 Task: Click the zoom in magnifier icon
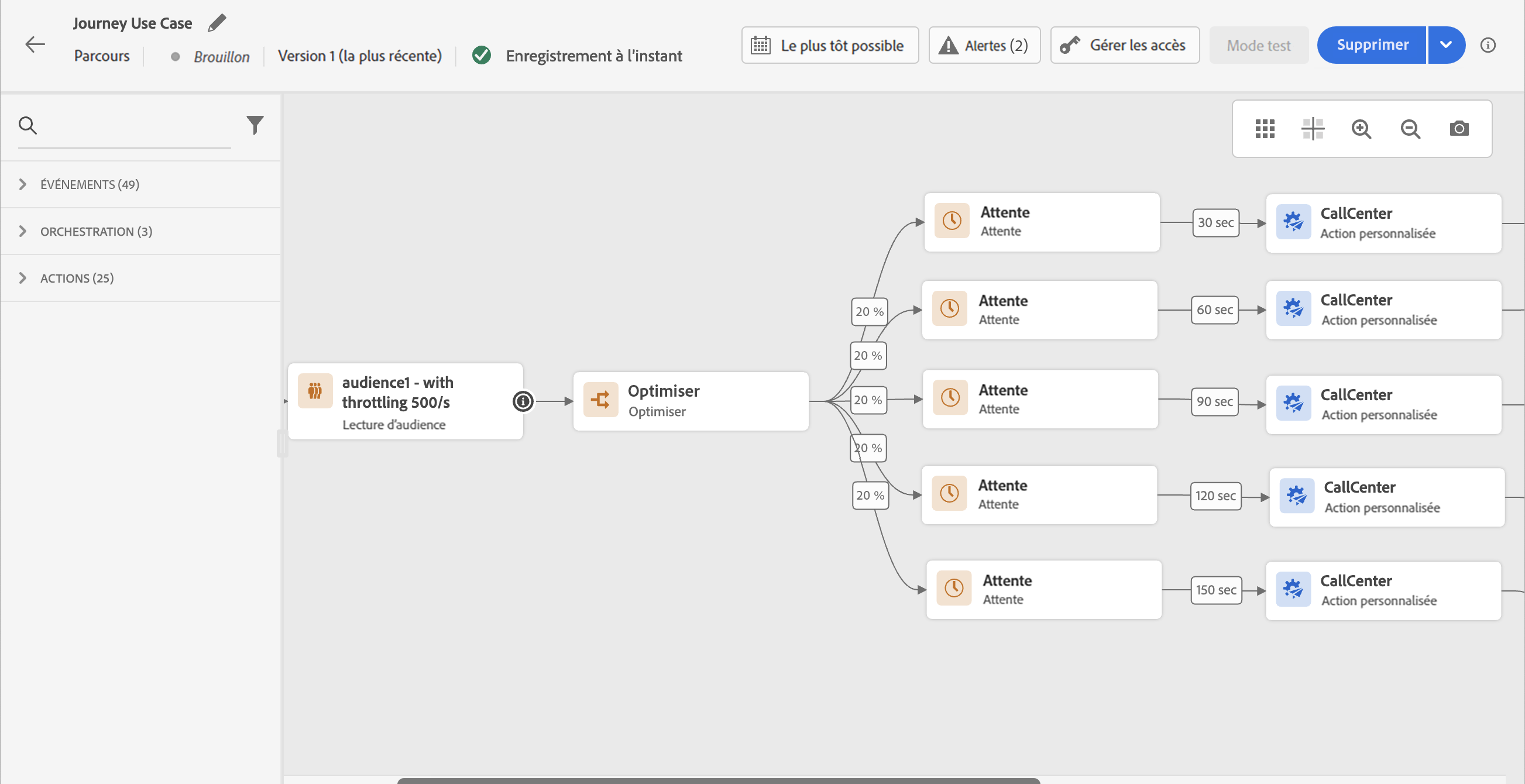pyautogui.click(x=1361, y=128)
